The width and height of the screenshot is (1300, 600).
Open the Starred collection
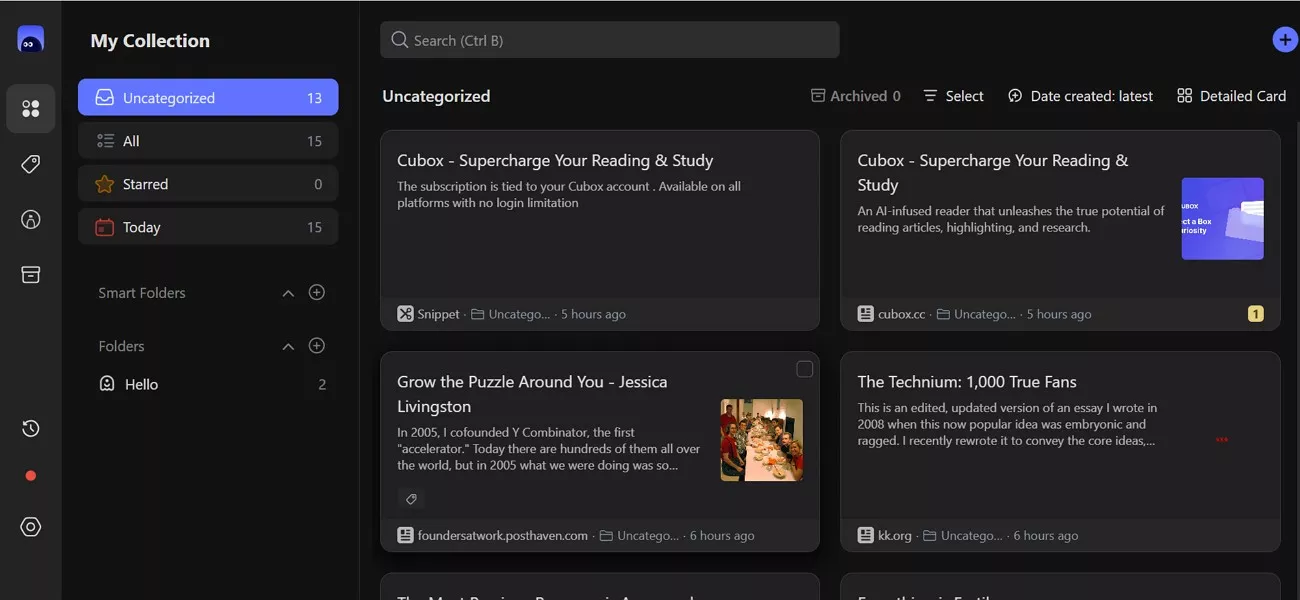click(208, 184)
